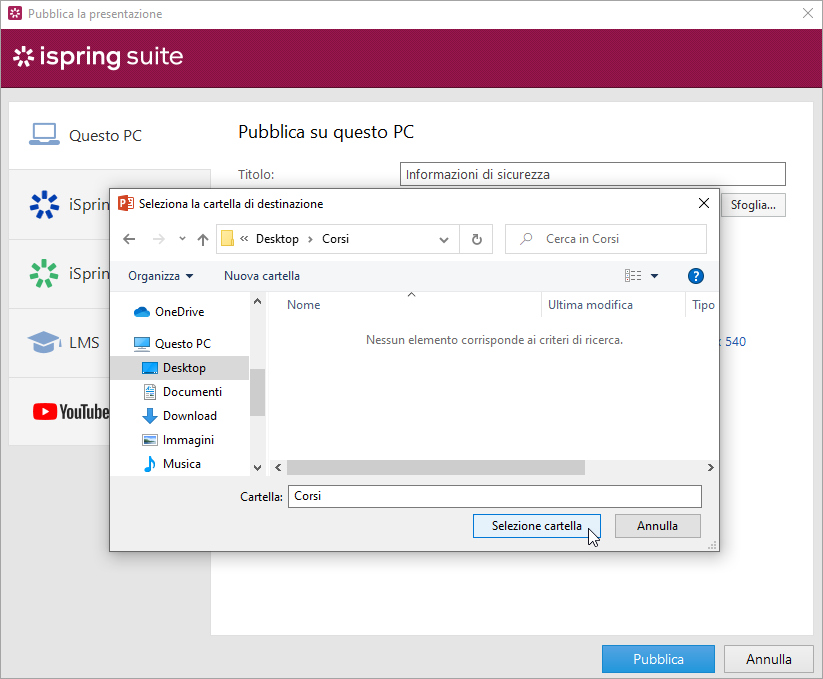Click the Nuova cartella button
The width and height of the screenshot is (823, 679).
(x=261, y=276)
